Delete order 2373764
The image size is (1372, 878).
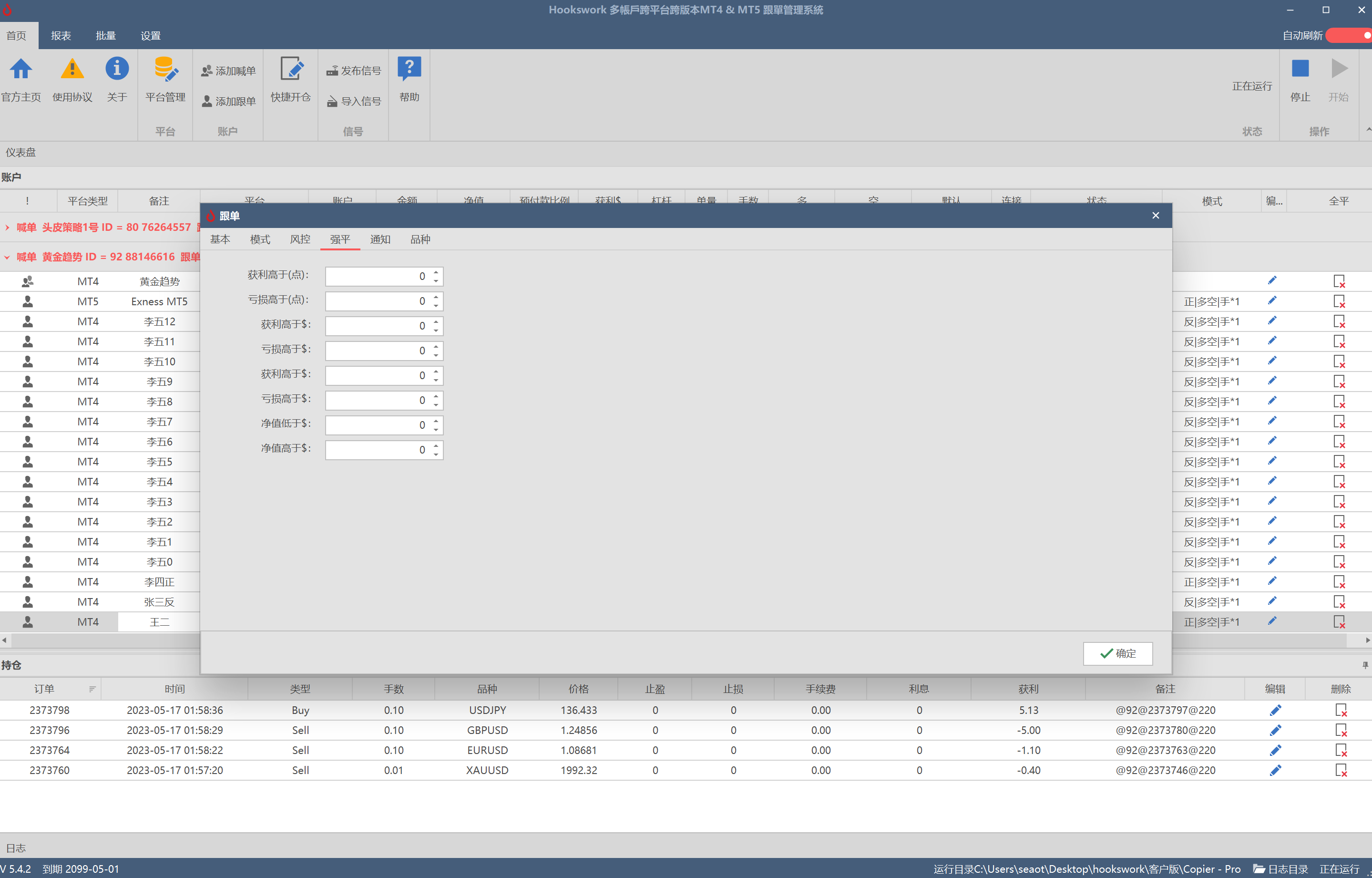[x=1341, y=750]
